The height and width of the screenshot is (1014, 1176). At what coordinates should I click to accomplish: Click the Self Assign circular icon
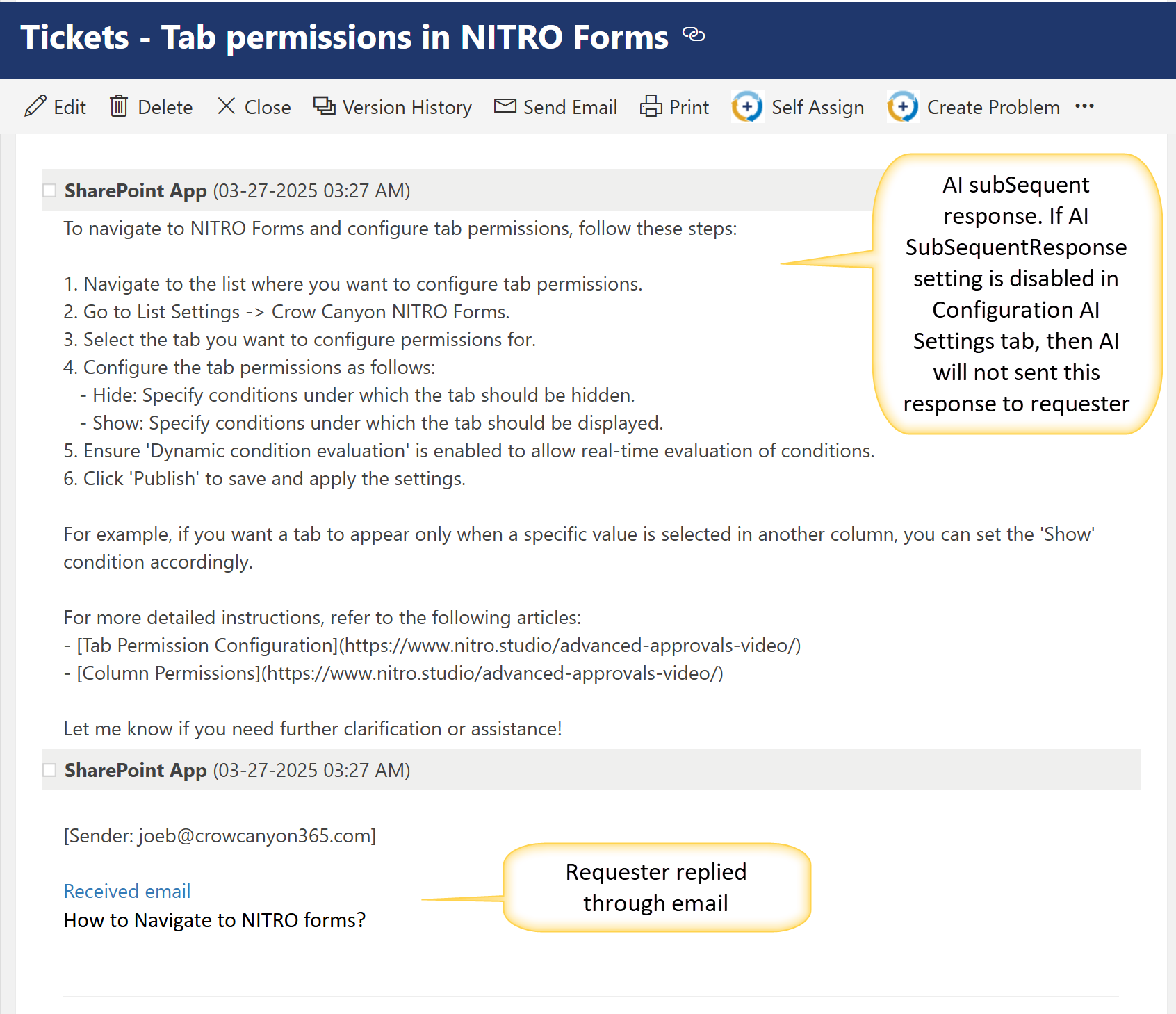747,107
